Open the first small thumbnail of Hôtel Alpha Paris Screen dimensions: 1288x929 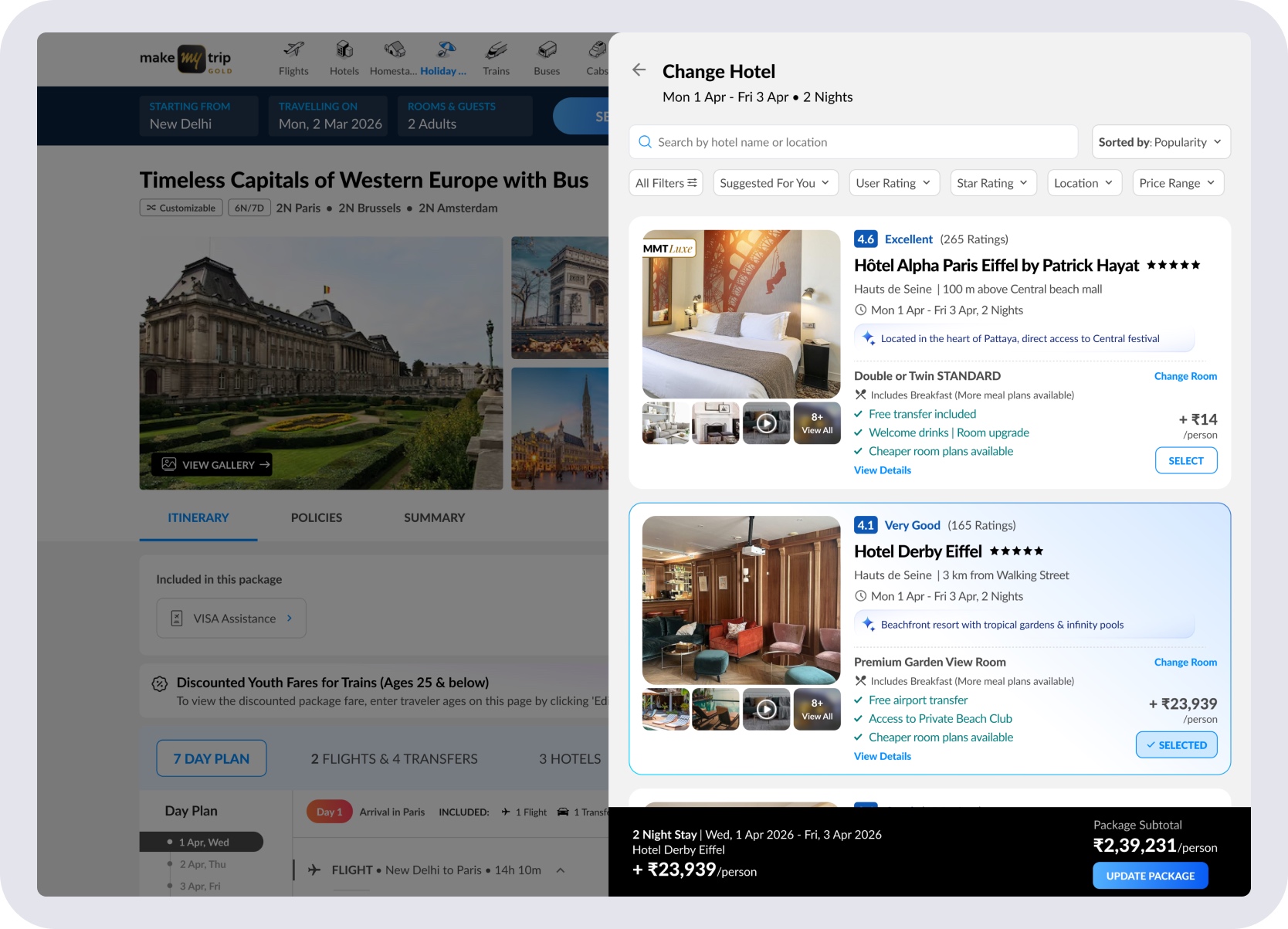(x=666, y=423)
